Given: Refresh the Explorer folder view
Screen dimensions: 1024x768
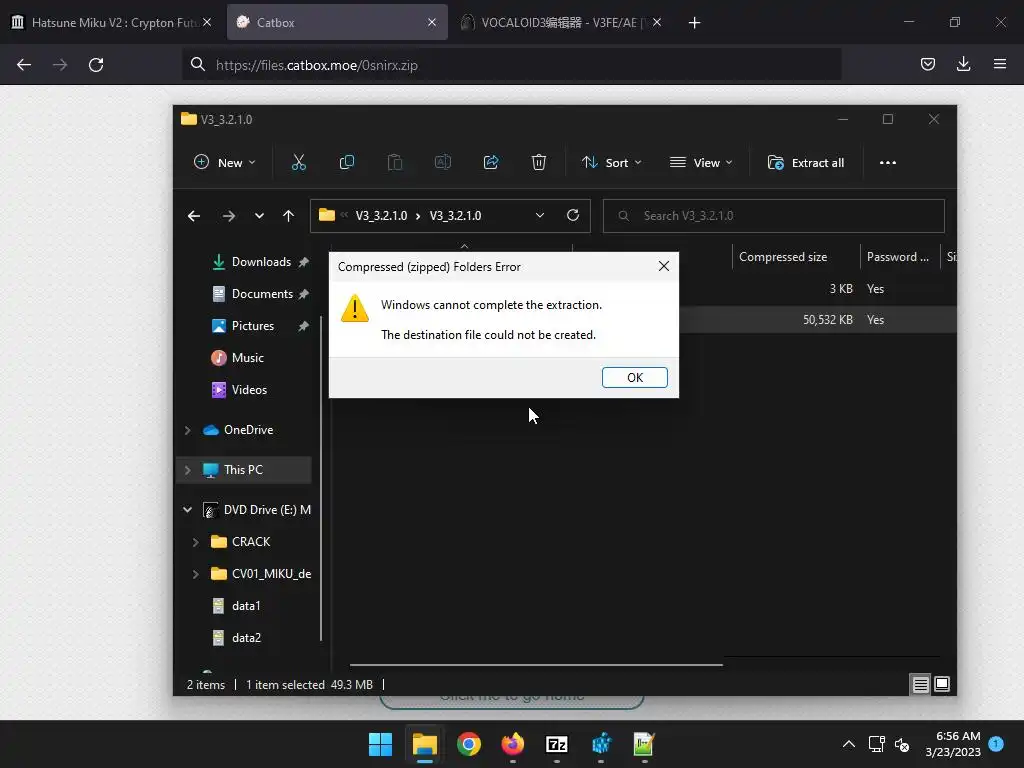Looking at the screenshot, I should click(x=573, y=216).
